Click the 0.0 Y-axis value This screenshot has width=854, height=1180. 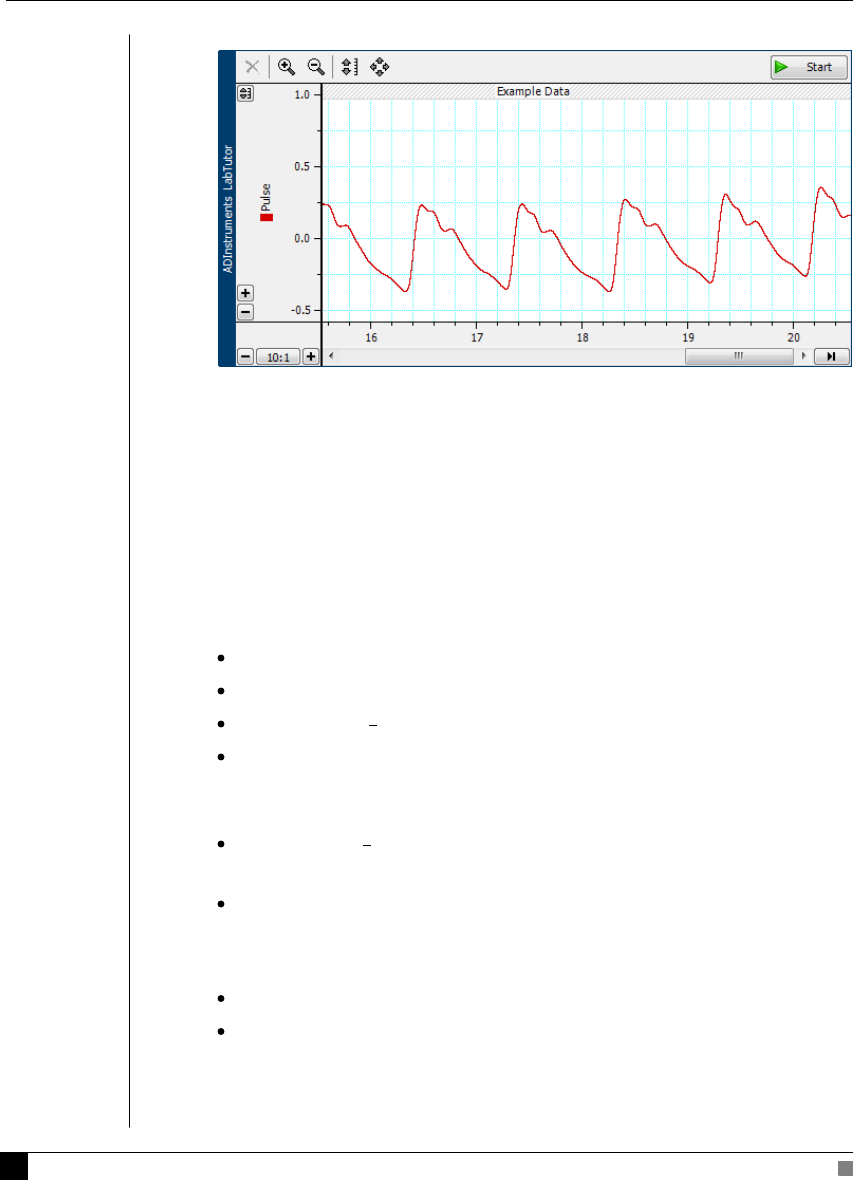coord(302,239)
